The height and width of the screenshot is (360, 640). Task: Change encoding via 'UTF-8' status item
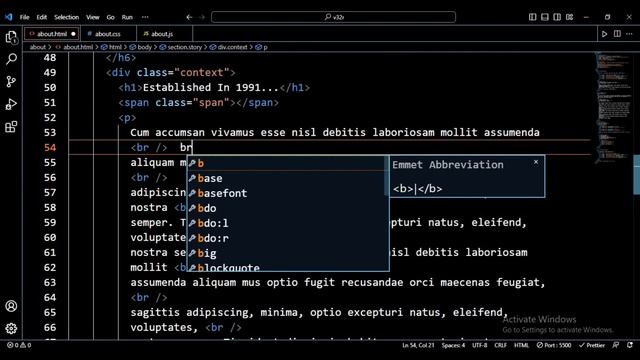(480, 345)
